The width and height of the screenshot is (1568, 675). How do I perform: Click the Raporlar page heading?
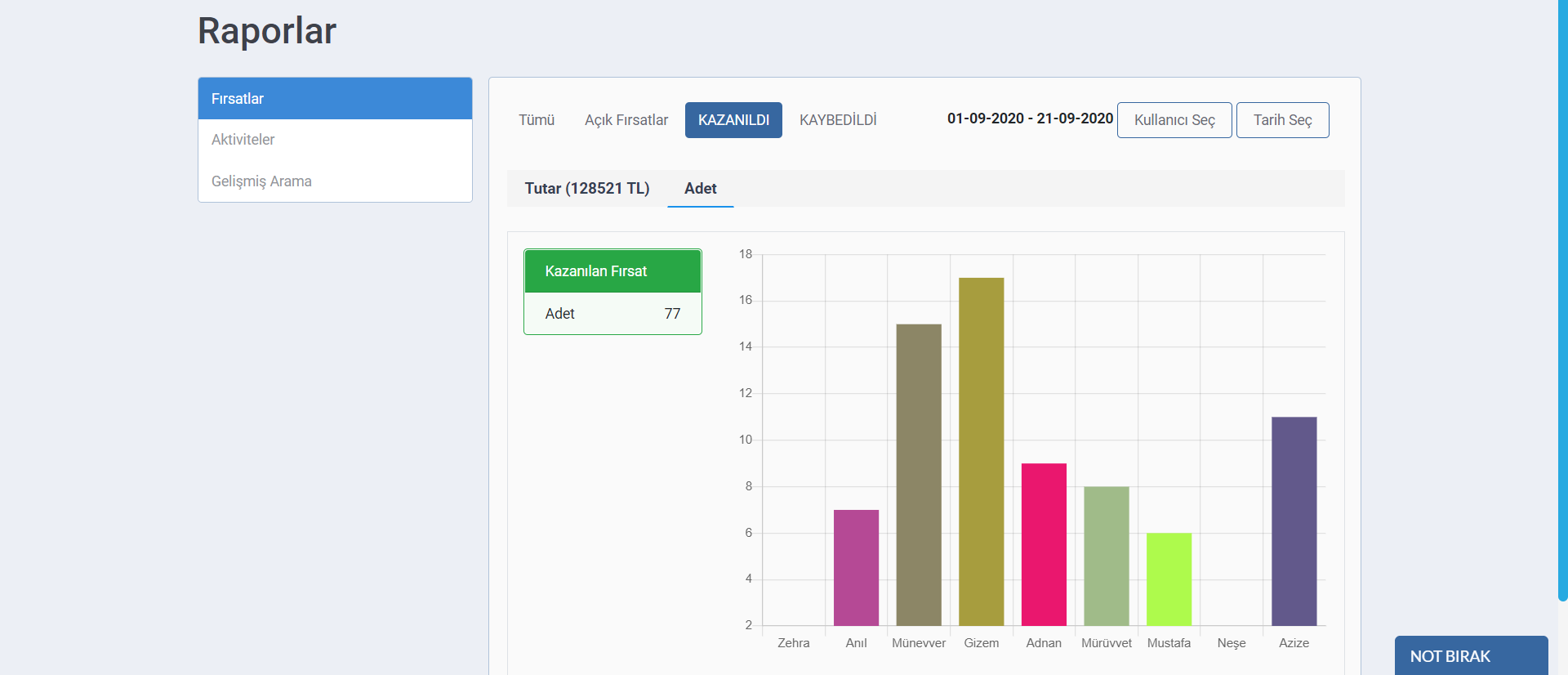(x=267, y=31)
